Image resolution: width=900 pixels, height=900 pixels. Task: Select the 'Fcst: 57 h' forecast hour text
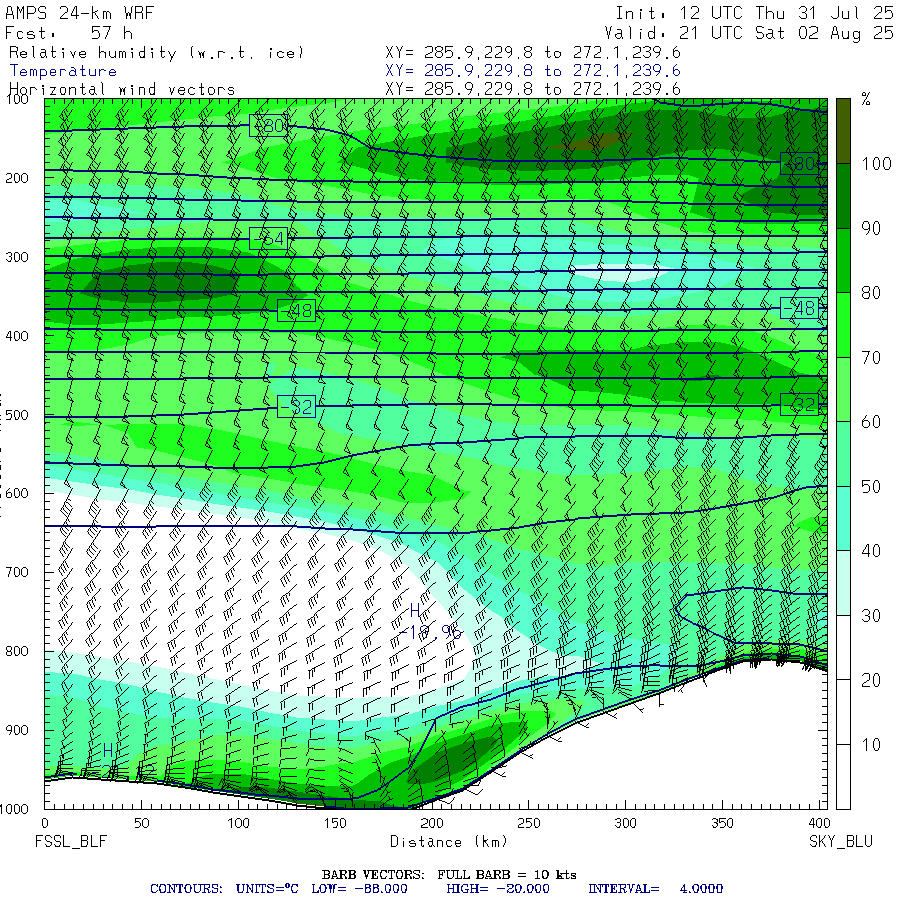(69, 33)
